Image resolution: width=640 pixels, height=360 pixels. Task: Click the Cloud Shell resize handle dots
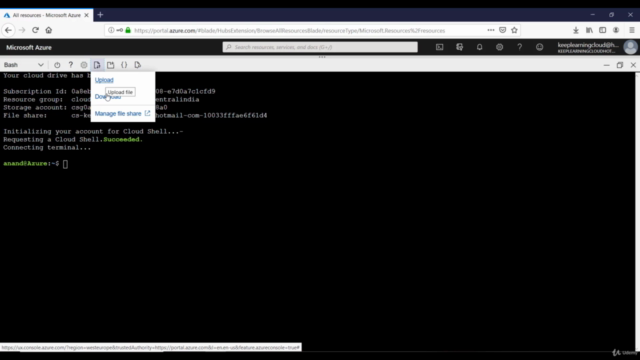coord(322,57)
